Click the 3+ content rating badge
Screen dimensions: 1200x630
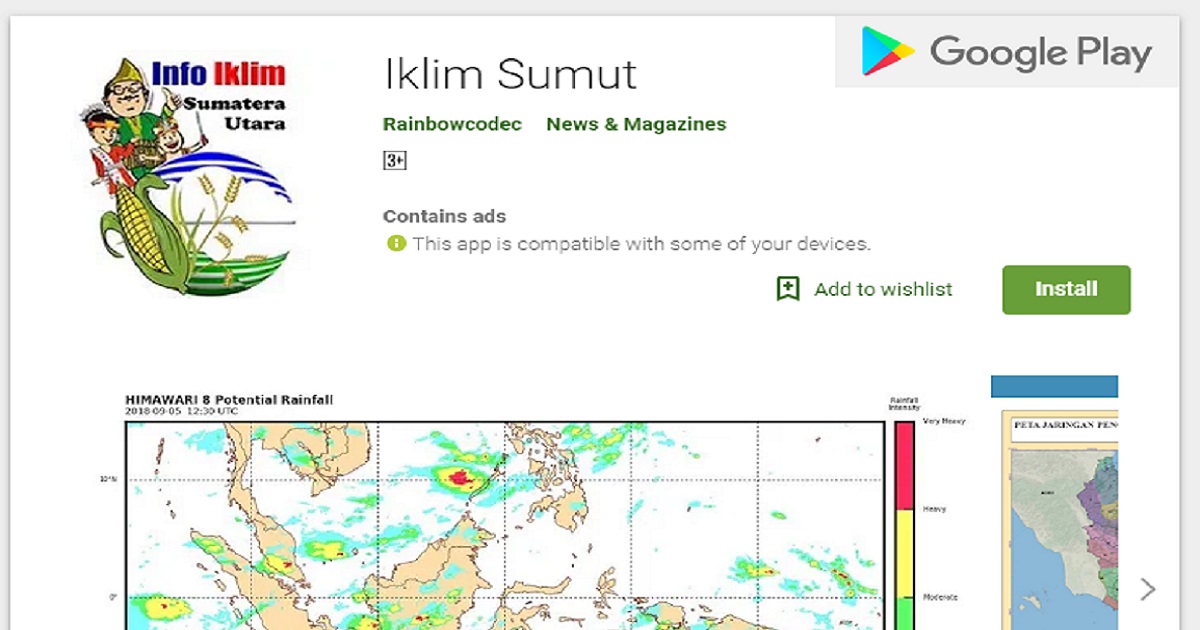click(395, 160)
